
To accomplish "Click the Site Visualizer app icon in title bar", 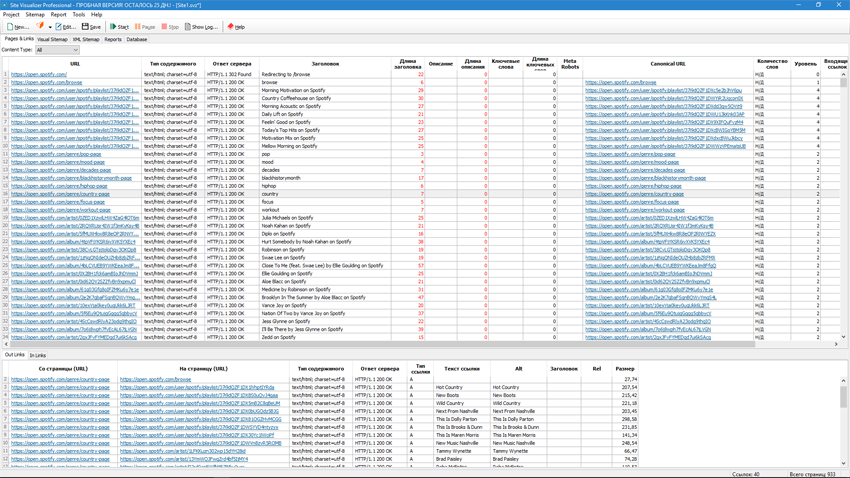I will click(4, 5).
